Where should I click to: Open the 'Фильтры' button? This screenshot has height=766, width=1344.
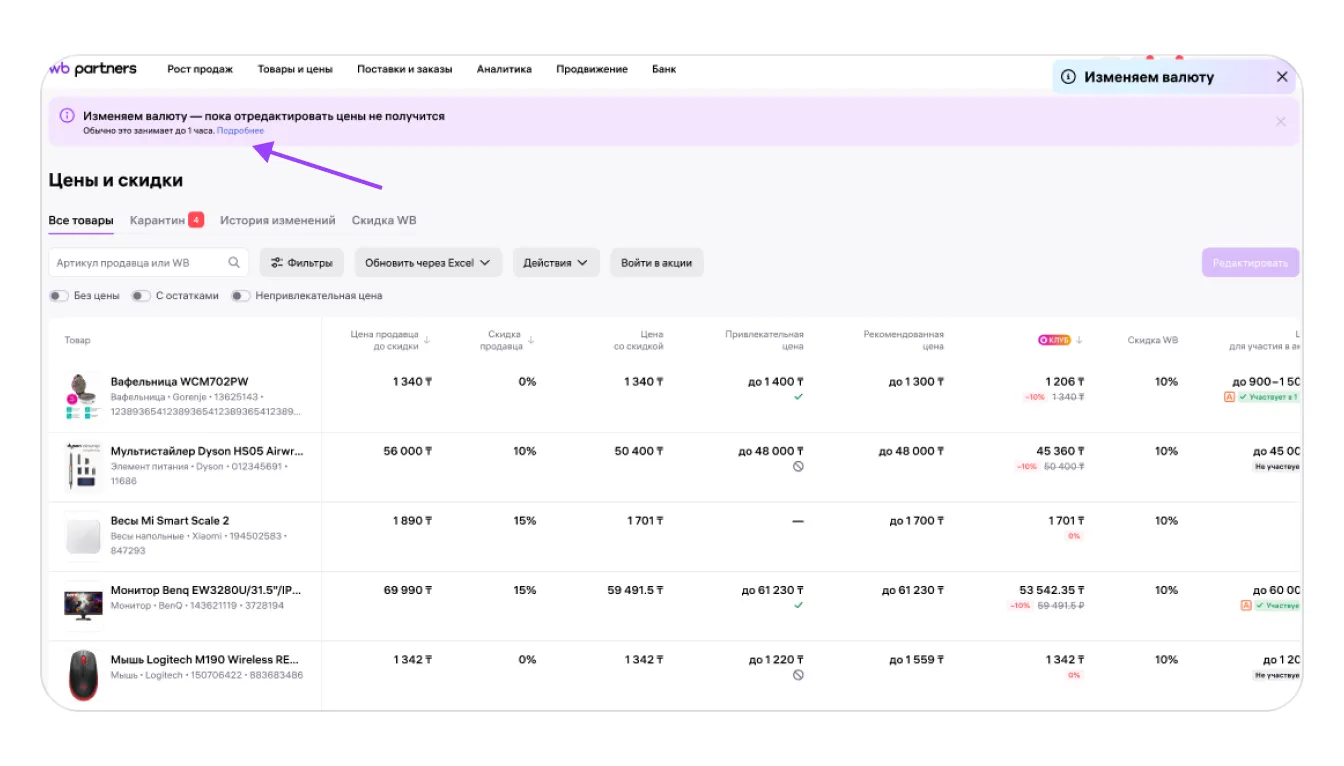click(x=302, y=263)
